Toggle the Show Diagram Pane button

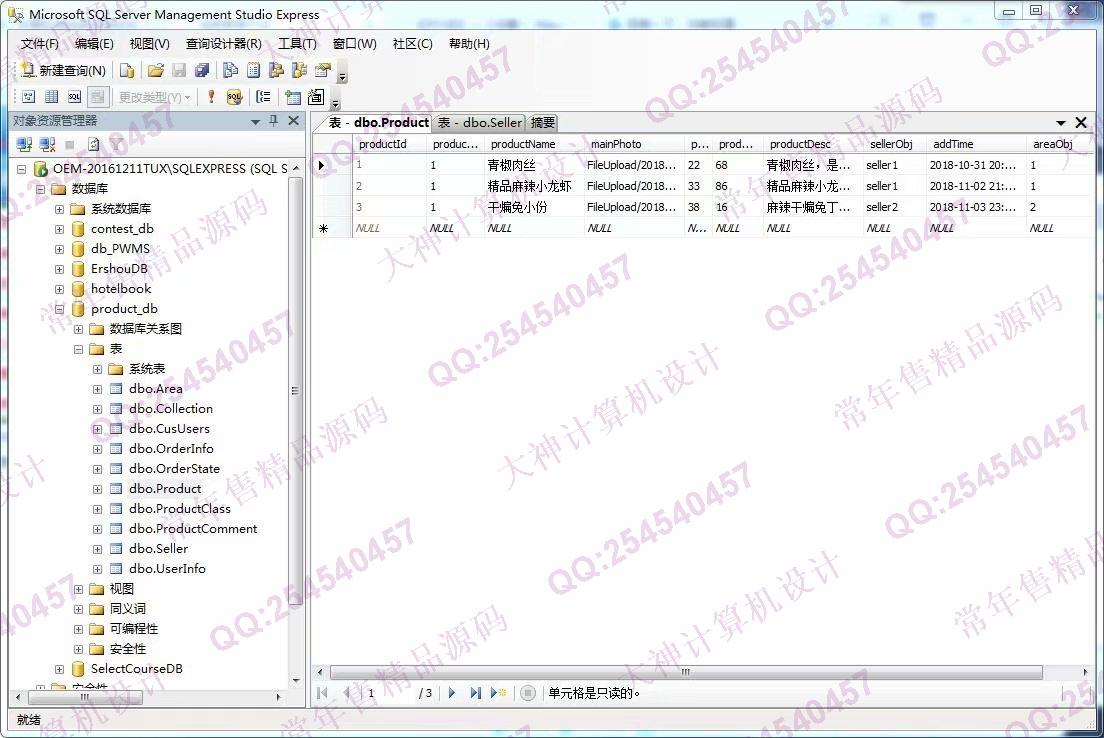29,97
